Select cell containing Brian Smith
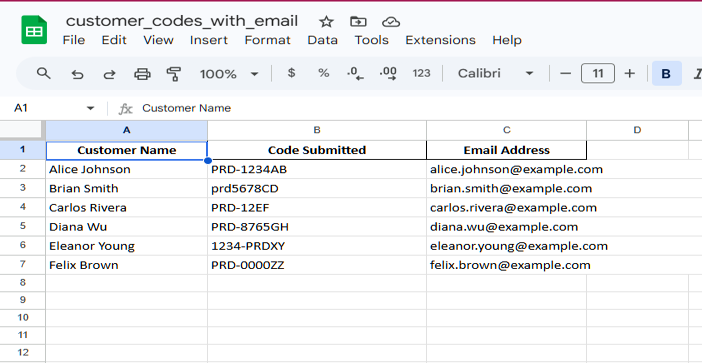 (127, 188)
